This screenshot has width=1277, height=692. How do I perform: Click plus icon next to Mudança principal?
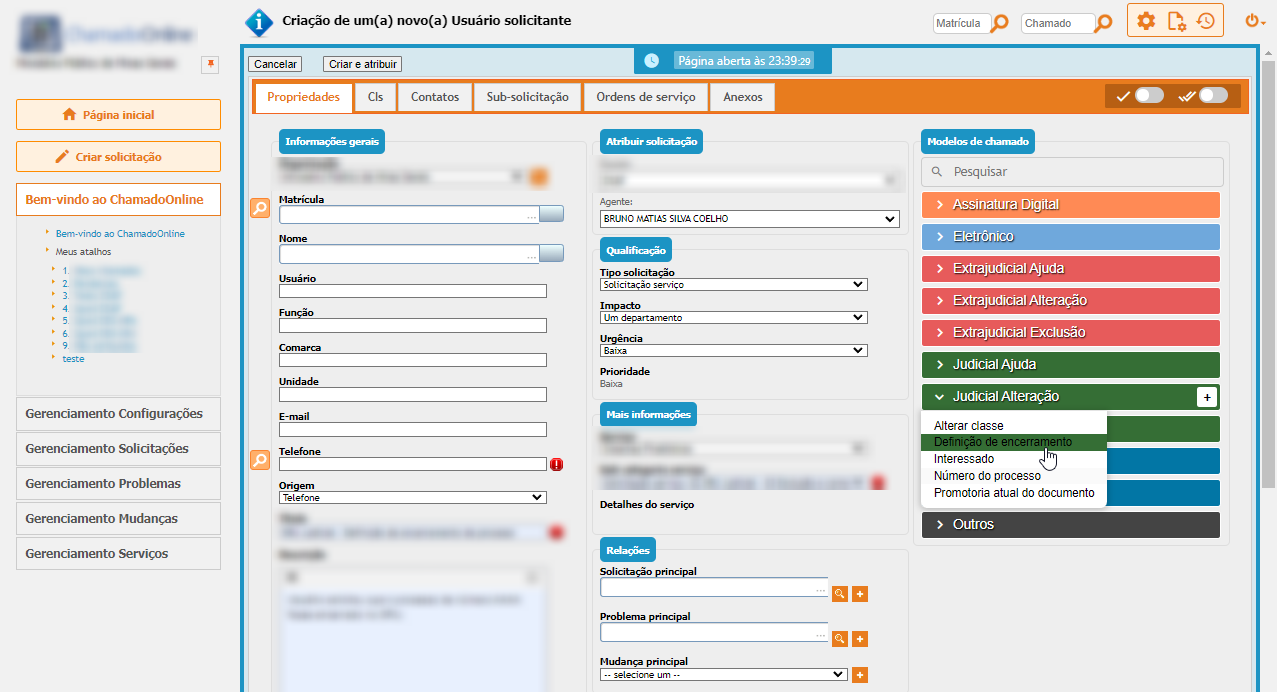[859, 675]
